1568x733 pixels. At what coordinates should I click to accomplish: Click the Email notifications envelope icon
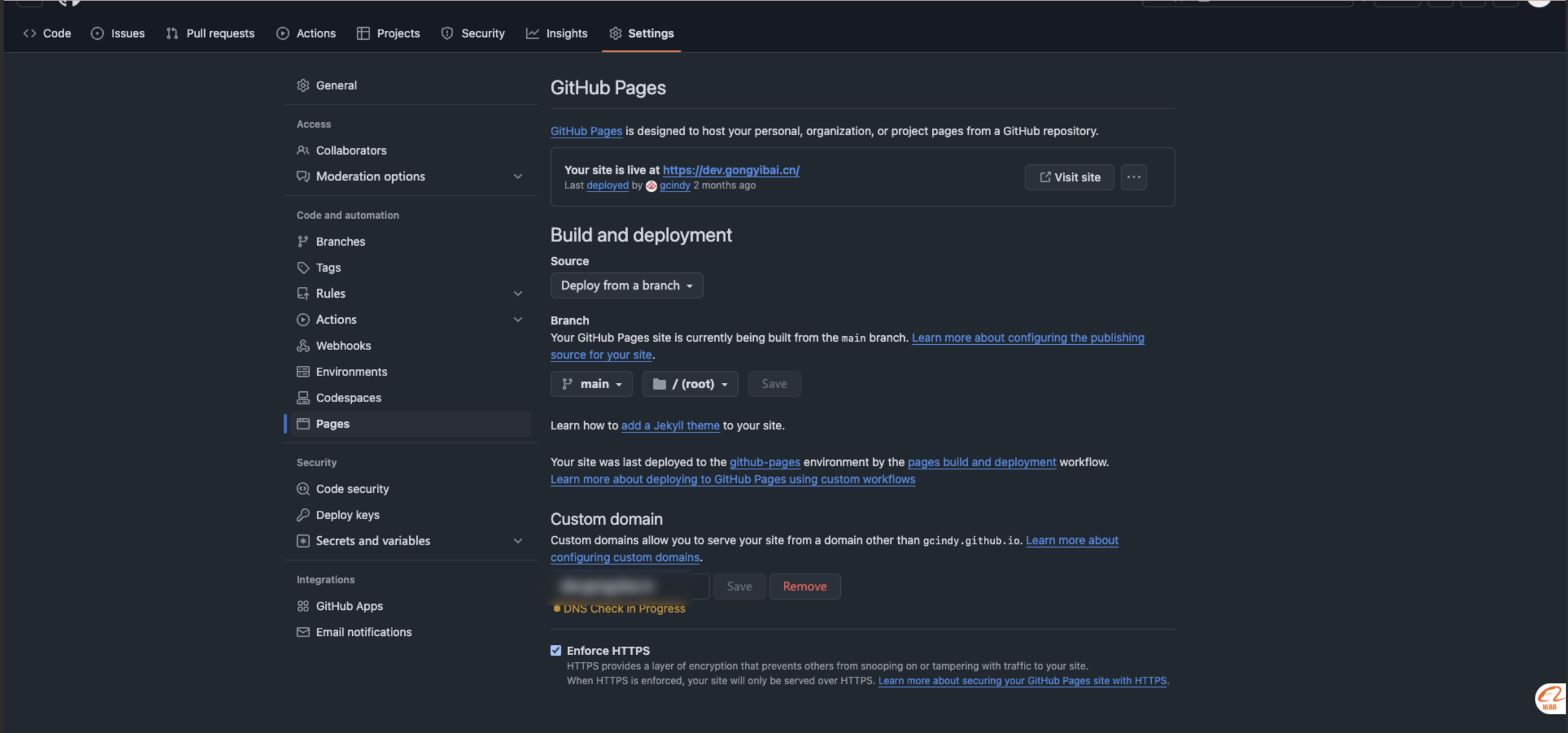(x=303, y=632)
